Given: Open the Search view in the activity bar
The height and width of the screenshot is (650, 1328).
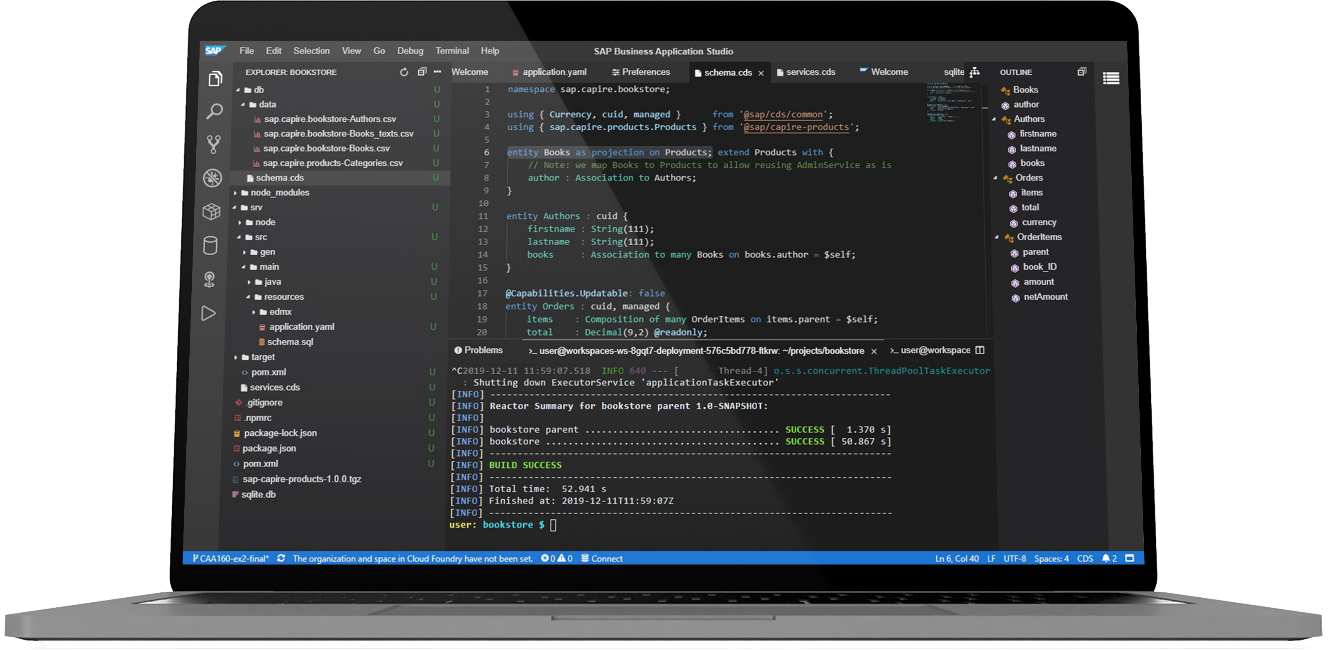Looking at the screenshot, I should (x=214, y=112).
